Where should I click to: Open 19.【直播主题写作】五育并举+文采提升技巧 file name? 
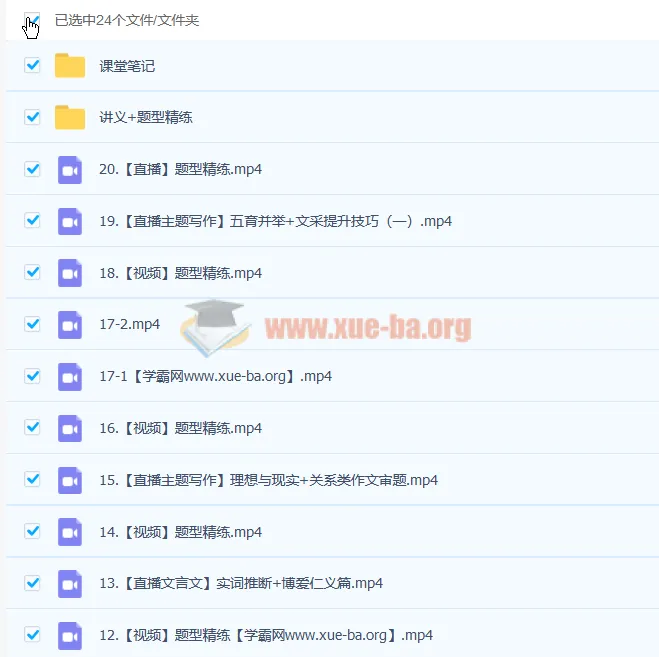(275, 222)
